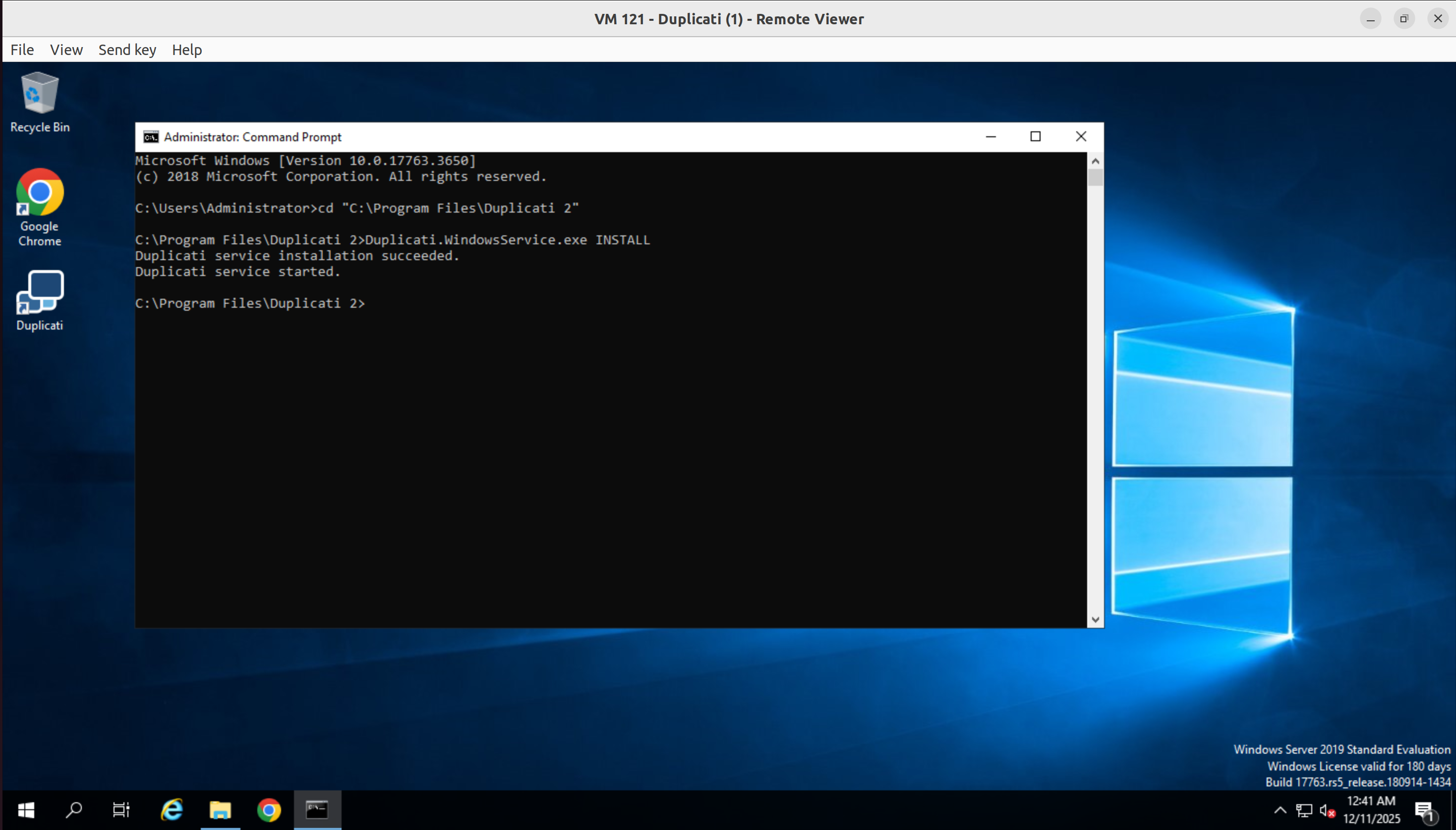Open the Google Chrome desktop icon

pyautogui.click(x=39, y=207)
